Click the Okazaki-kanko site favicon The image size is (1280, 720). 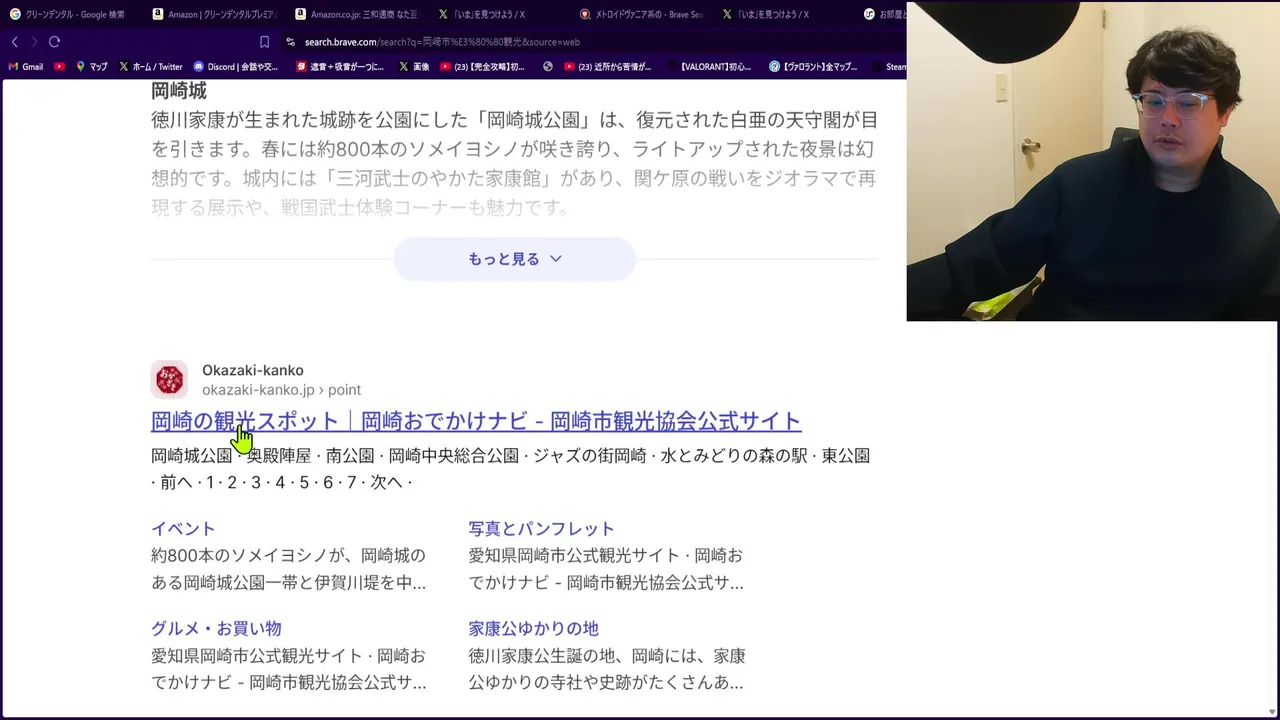coord(169,380)
